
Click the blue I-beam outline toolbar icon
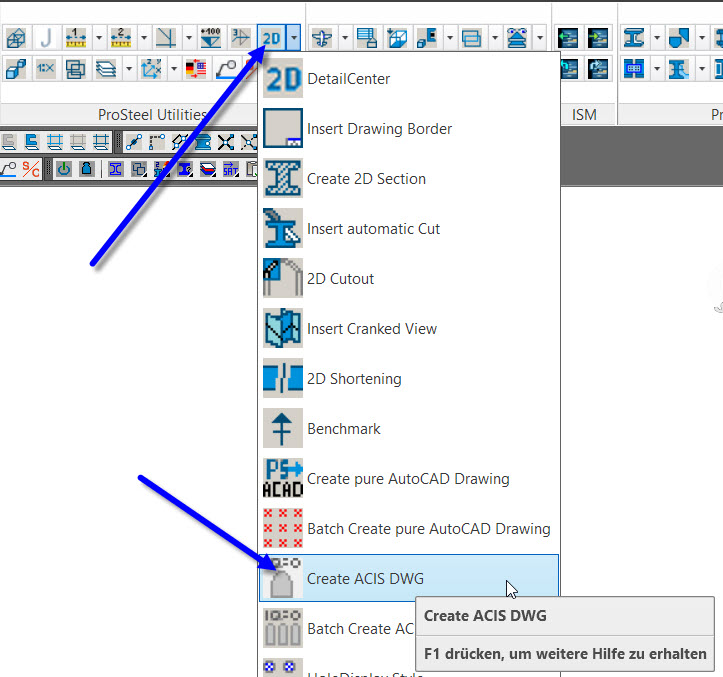click(x=115, y=169)
